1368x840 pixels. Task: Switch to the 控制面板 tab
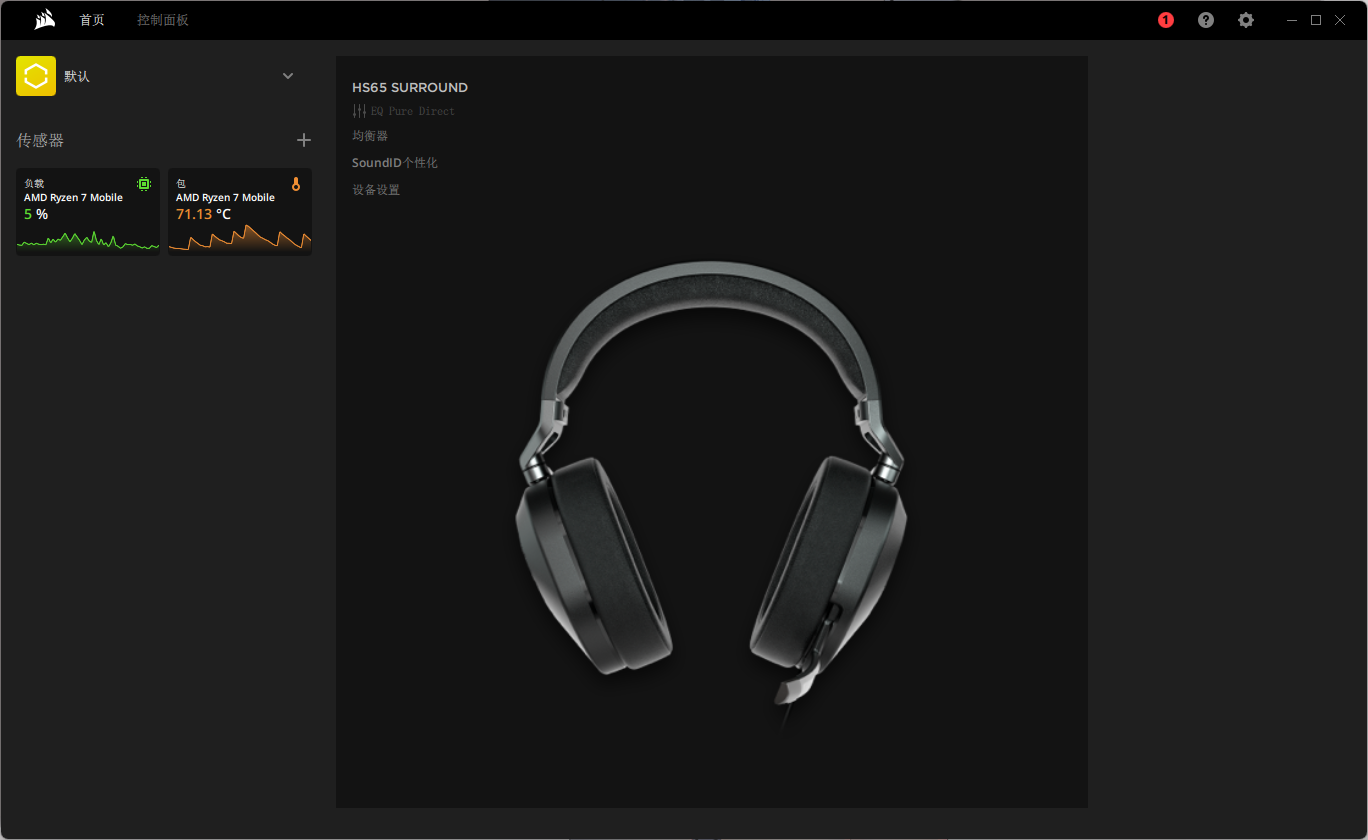[163, 20]
